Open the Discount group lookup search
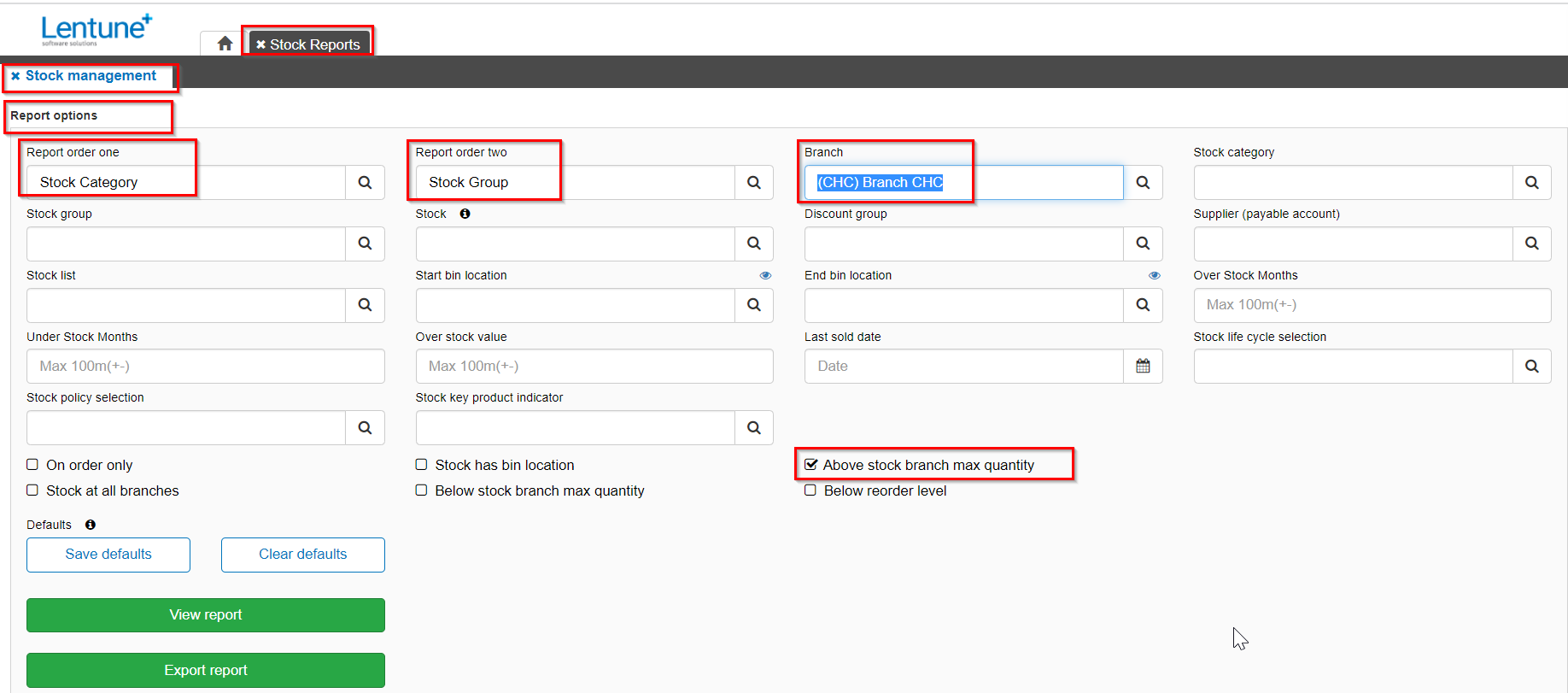 [x=1143, y=244]
